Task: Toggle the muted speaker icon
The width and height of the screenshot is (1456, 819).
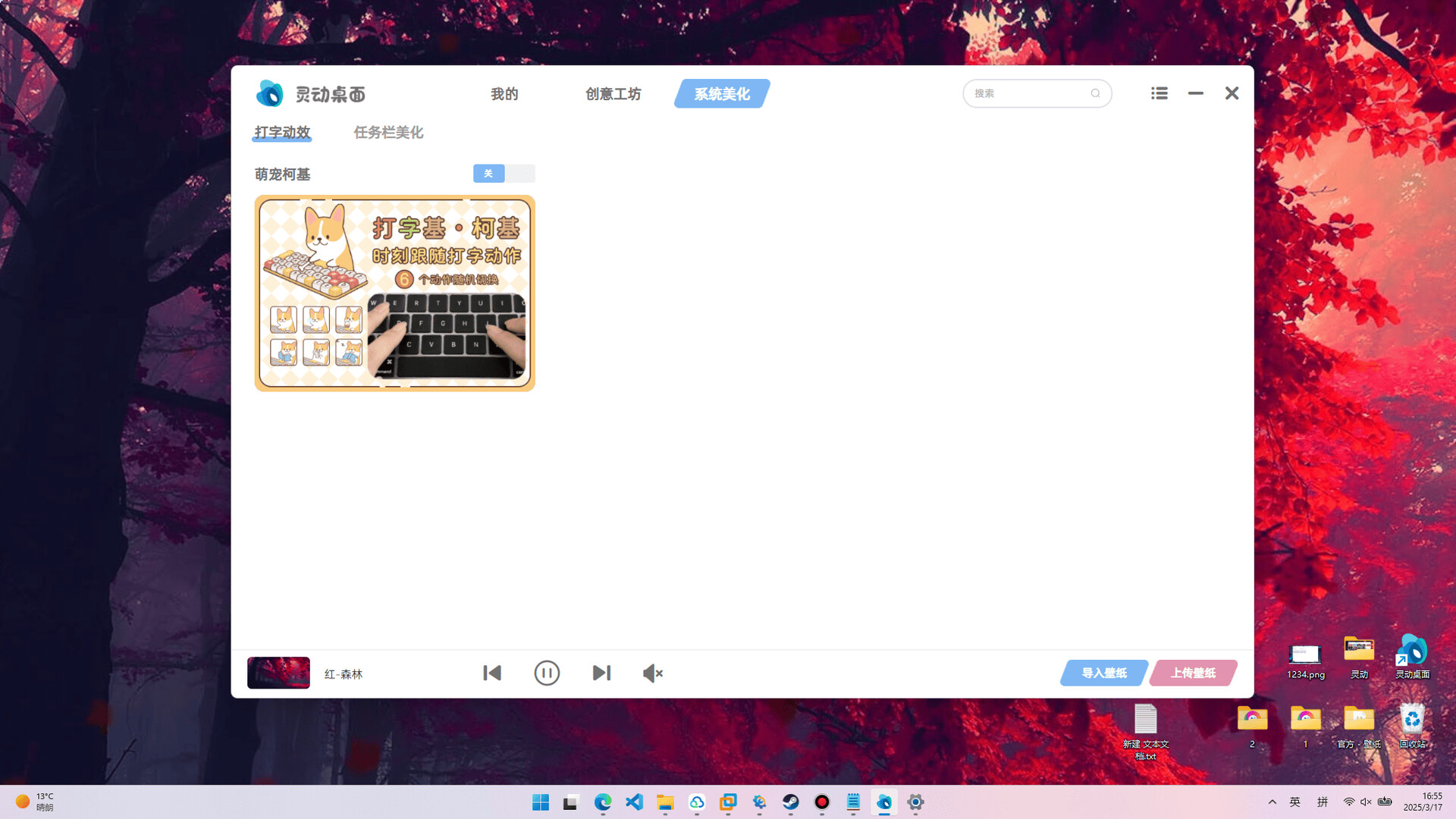Action: 652,673
